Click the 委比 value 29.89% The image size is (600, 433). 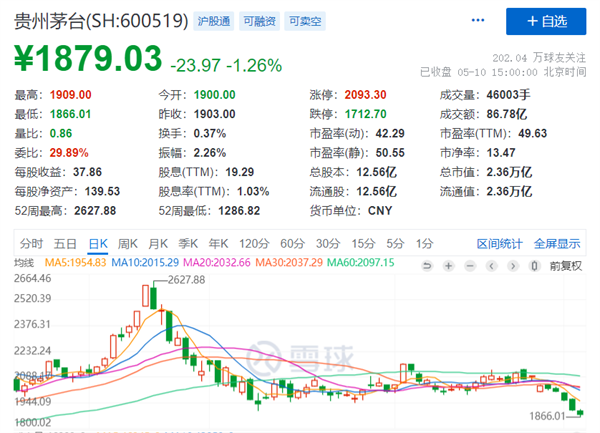(69, 153)
